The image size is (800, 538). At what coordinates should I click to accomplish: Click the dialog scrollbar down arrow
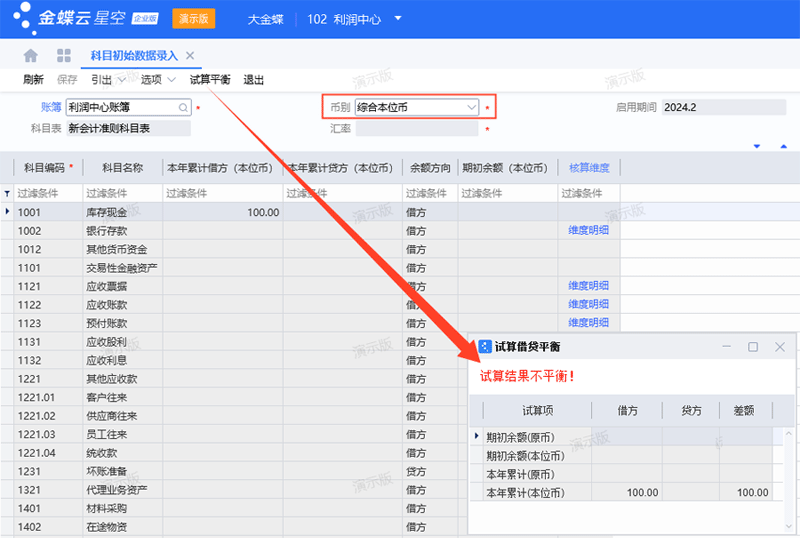(x=789, y=526)
